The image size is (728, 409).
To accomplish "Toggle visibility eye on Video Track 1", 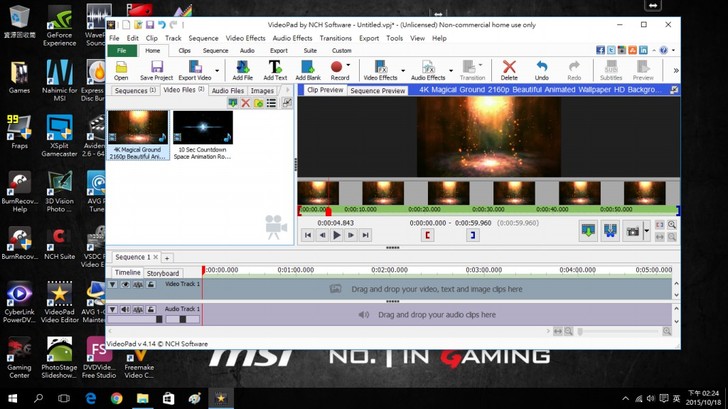I will pyautogui.click(x=125, y=284).
